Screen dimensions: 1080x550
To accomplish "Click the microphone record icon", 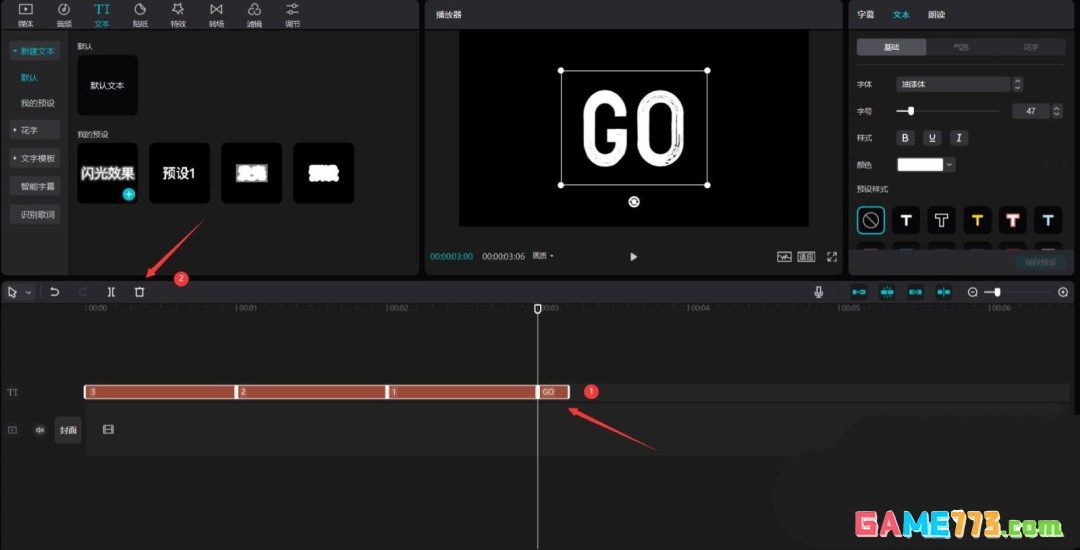I will [x=819, y=292].
